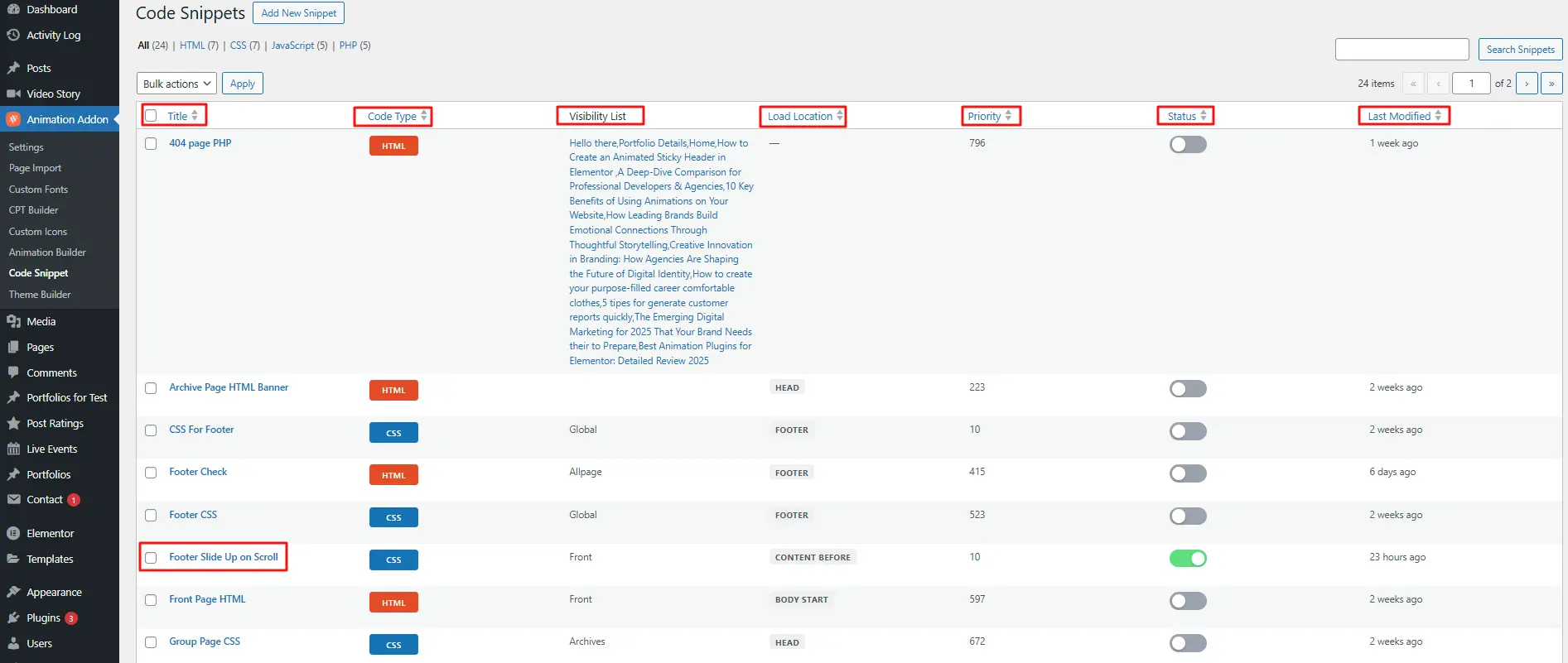Click the Add New Snippet button
This screenshot has width=1568, height=663.
pyautogui.click(x=298, y=13)
